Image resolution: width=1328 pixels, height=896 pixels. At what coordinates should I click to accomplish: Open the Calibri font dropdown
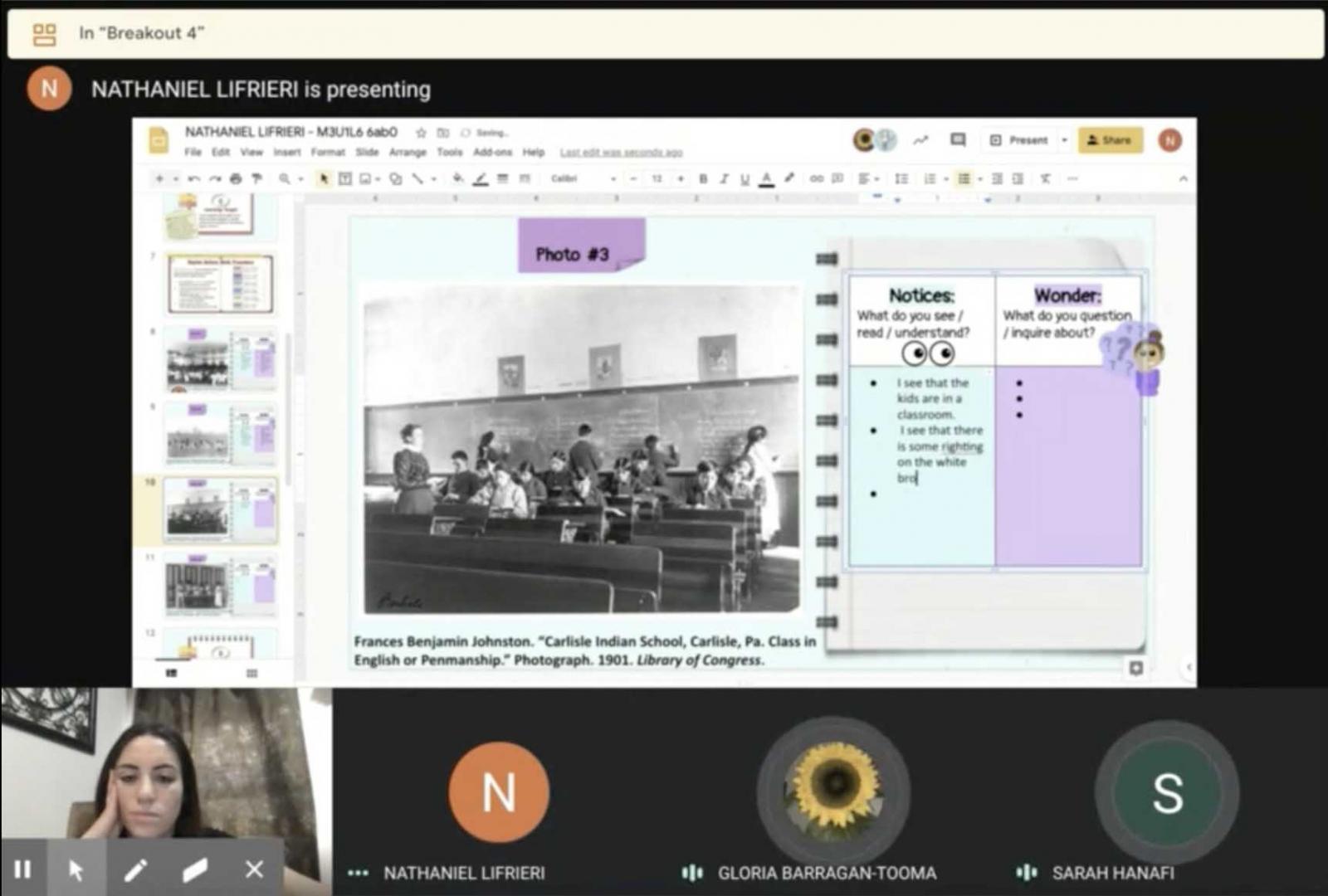coord(583,178)
